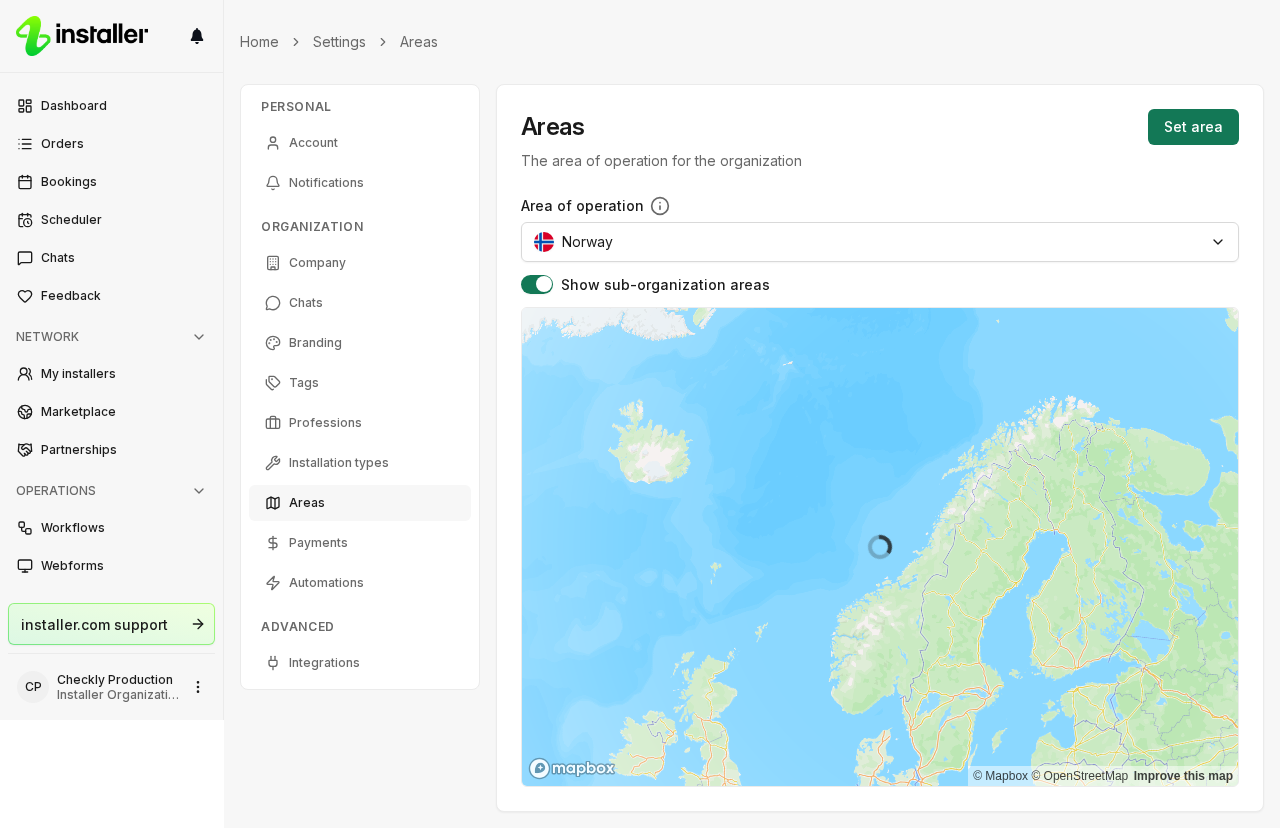Viewport: 1280px width, 828px height.
Task: Click the CP user avatar
Action: point(33,687)
